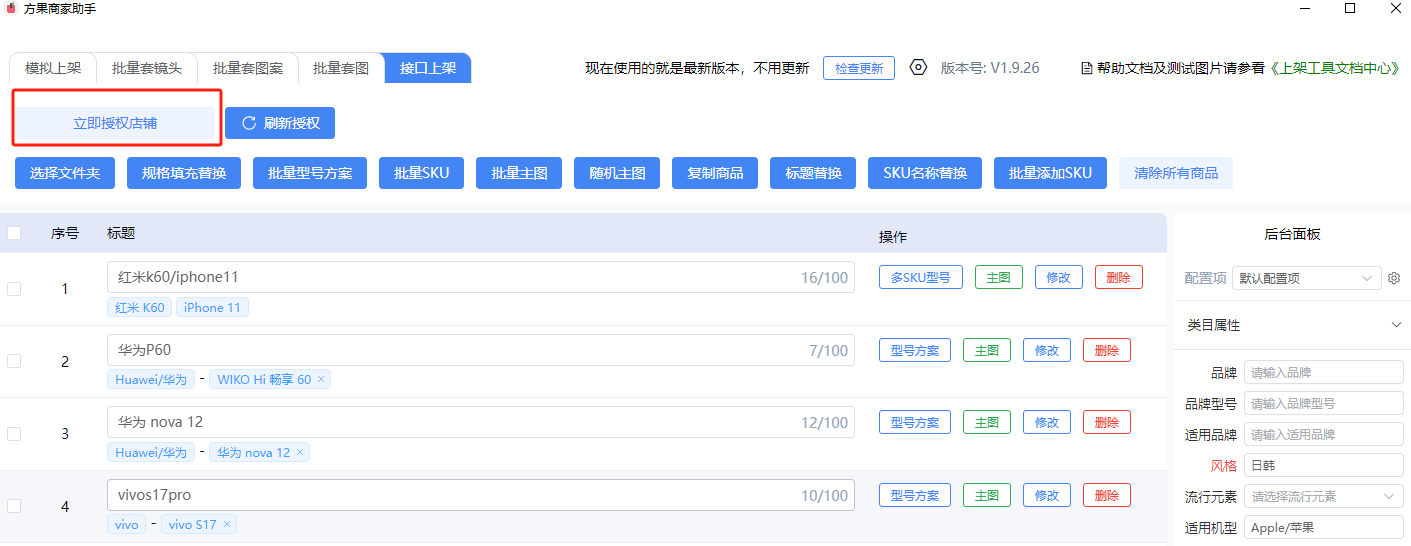
Task: Click 修改 for 华为 nova 12 row
Action: tap(1047, 422)
